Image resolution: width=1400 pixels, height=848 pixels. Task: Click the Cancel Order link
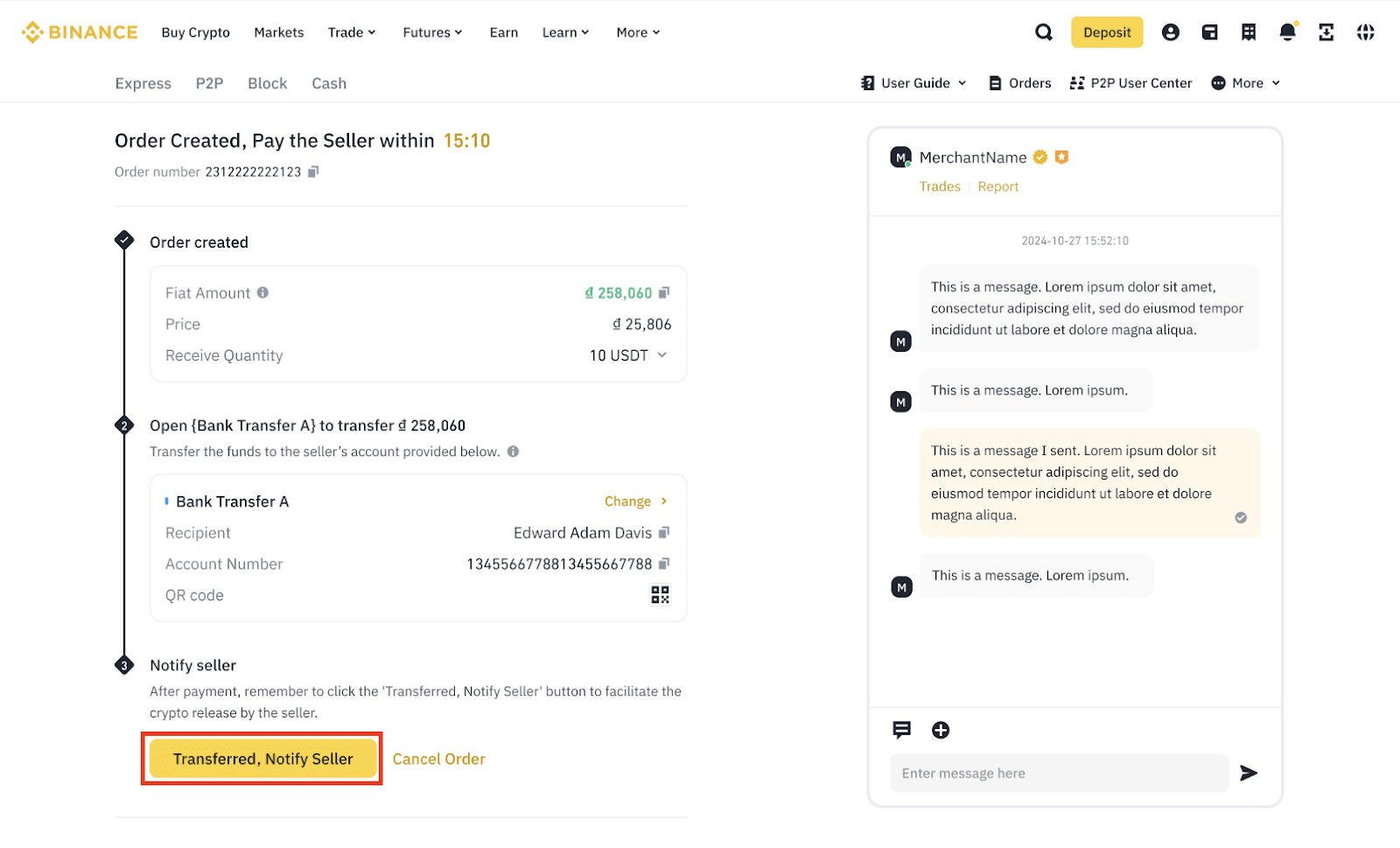[x=438, y=759]
